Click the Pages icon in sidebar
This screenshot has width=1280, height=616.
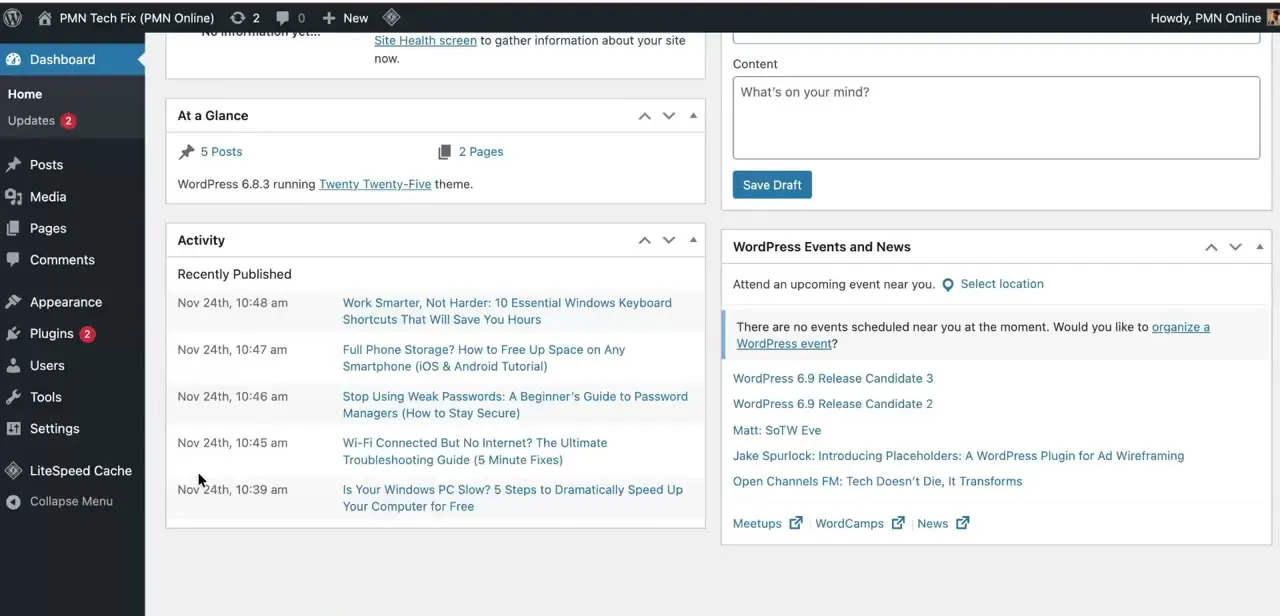point(13,228)
